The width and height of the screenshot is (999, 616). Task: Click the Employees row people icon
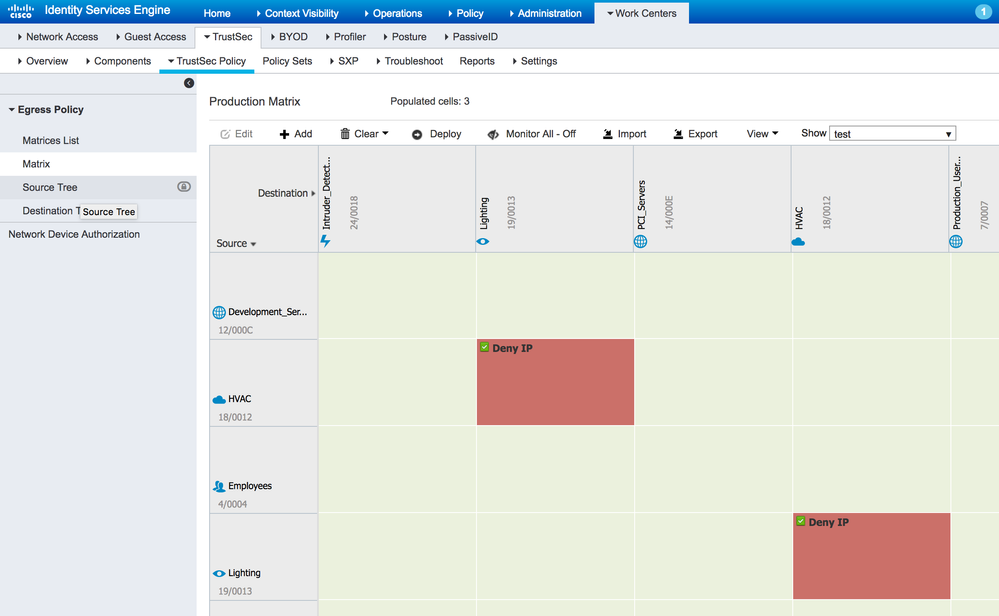219,486
